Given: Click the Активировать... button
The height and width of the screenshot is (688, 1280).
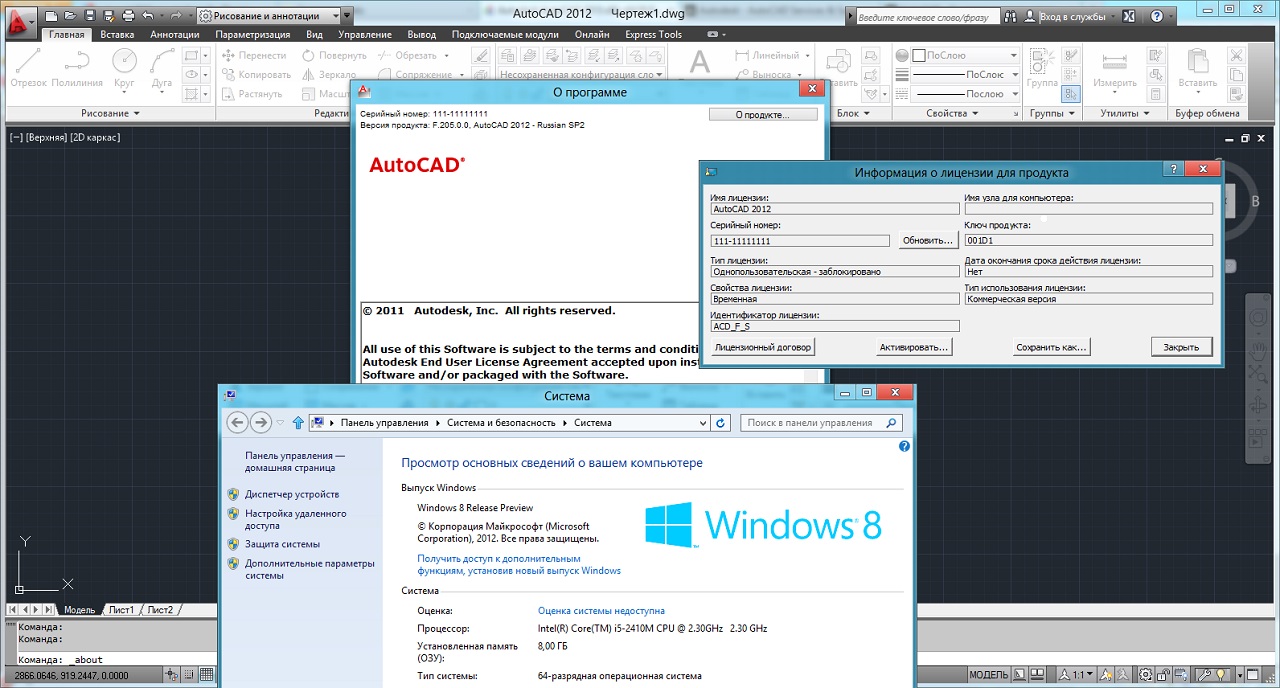Looking at the screenshot, I should (x=914, y=347).
